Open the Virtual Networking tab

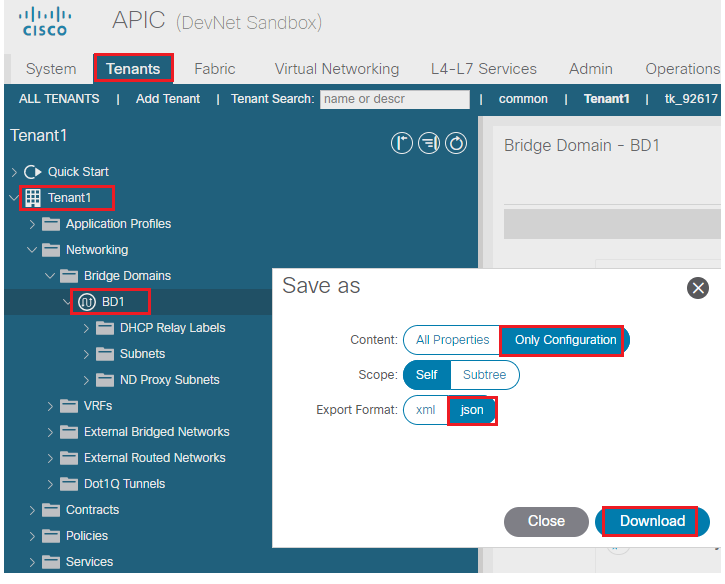click(x=337, y=69)
